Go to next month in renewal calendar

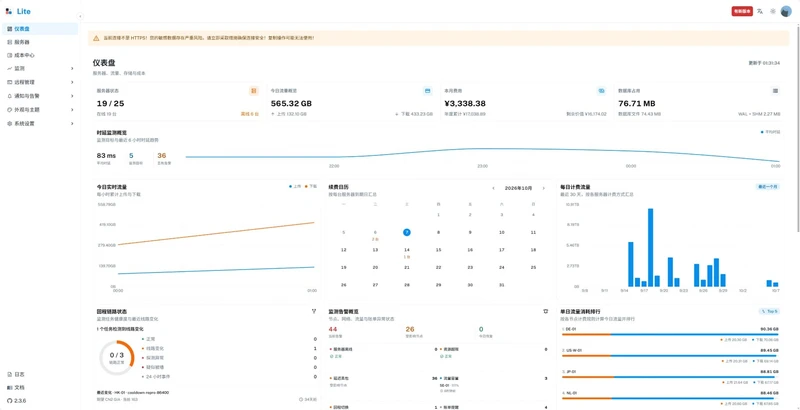pyautogui.click(x=543, y=188)
